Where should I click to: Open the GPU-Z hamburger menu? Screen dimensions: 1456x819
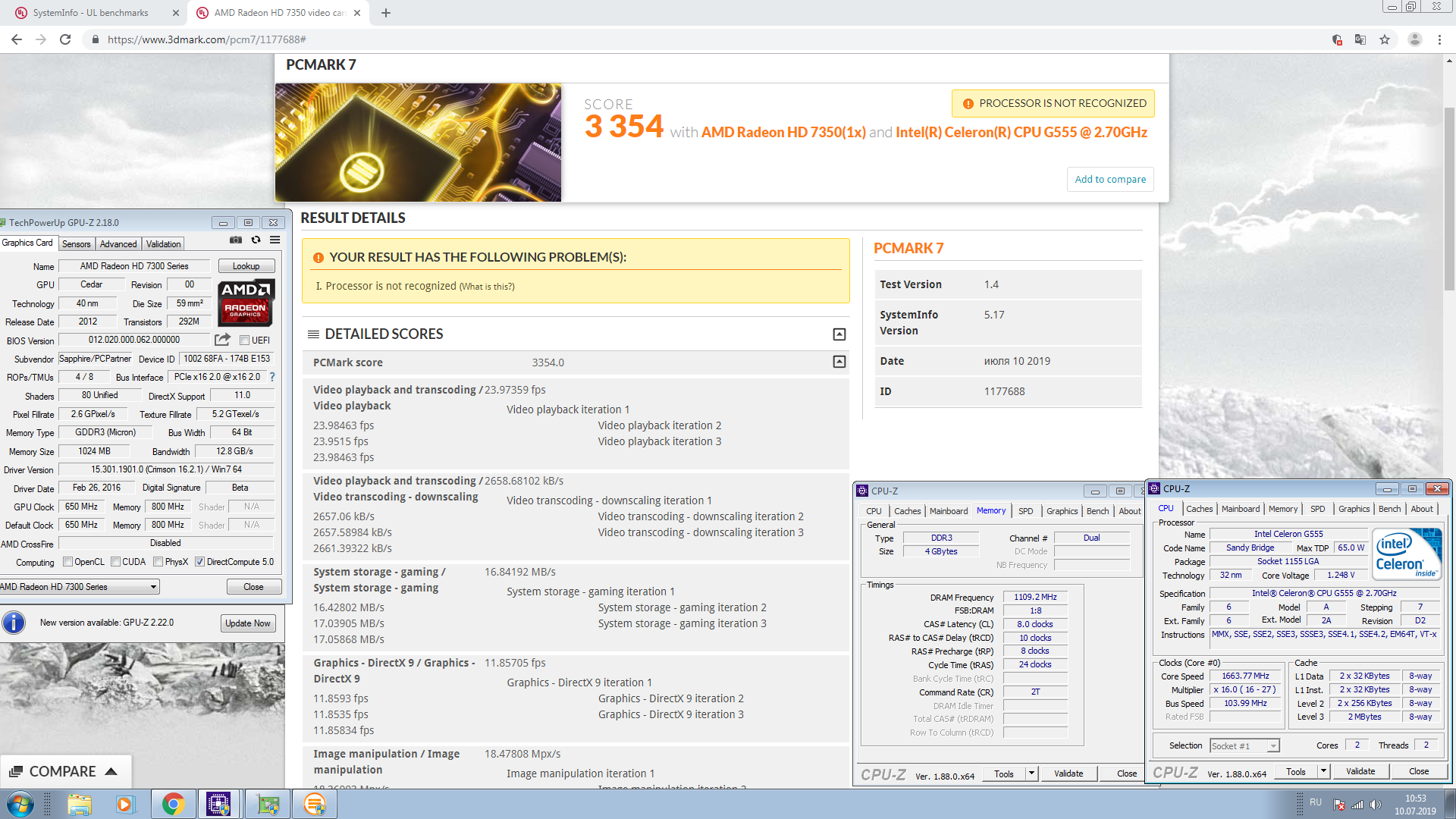click(275, 240)
